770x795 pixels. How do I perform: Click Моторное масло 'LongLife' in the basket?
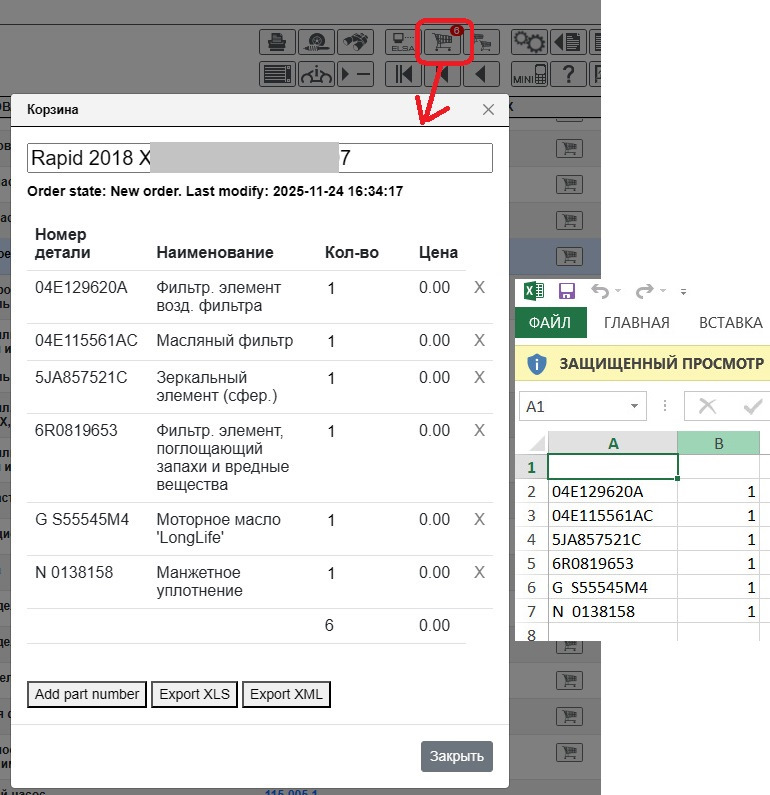218,528
